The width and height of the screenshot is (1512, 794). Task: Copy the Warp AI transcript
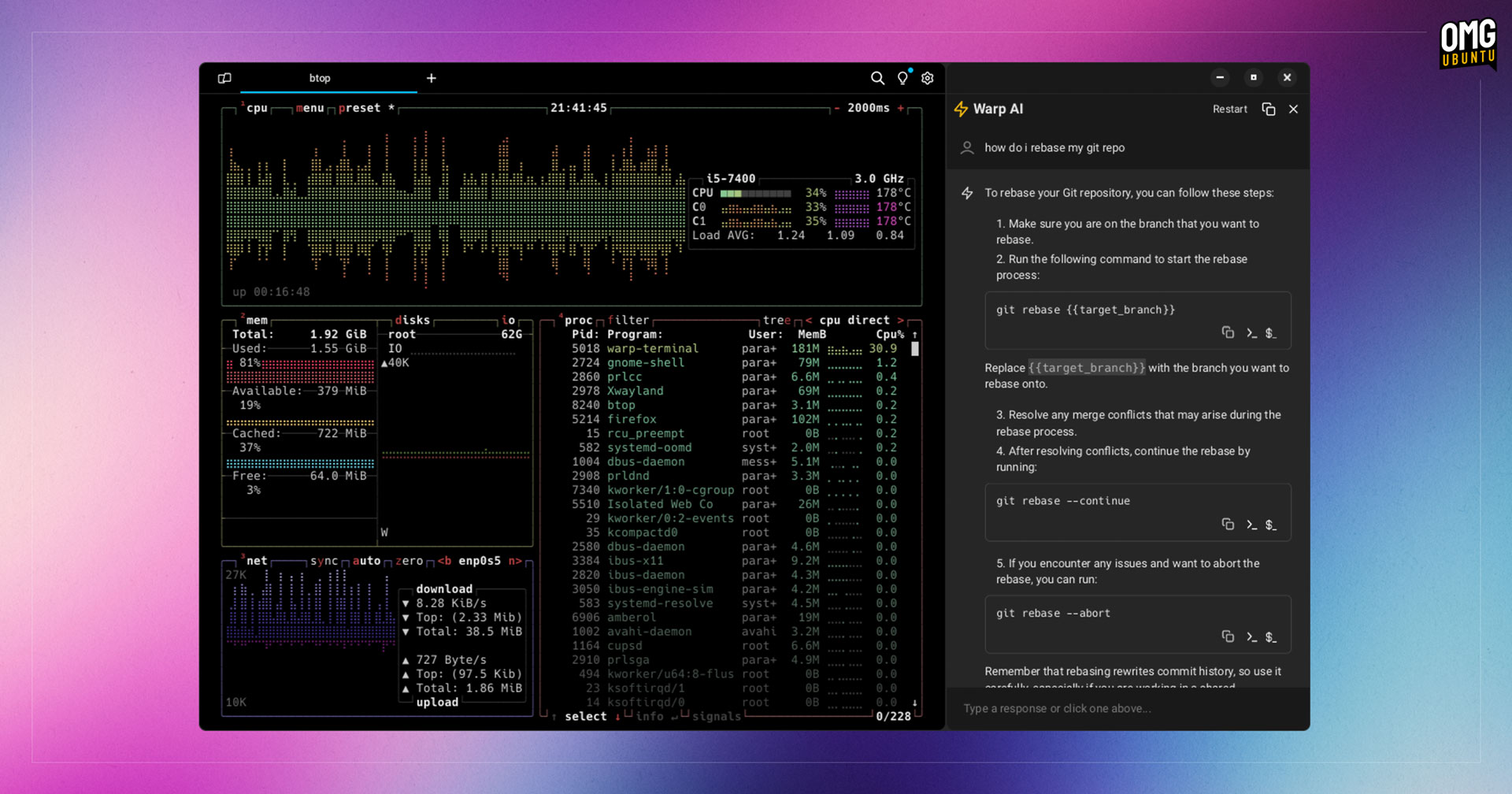[x=1269, y=109]
